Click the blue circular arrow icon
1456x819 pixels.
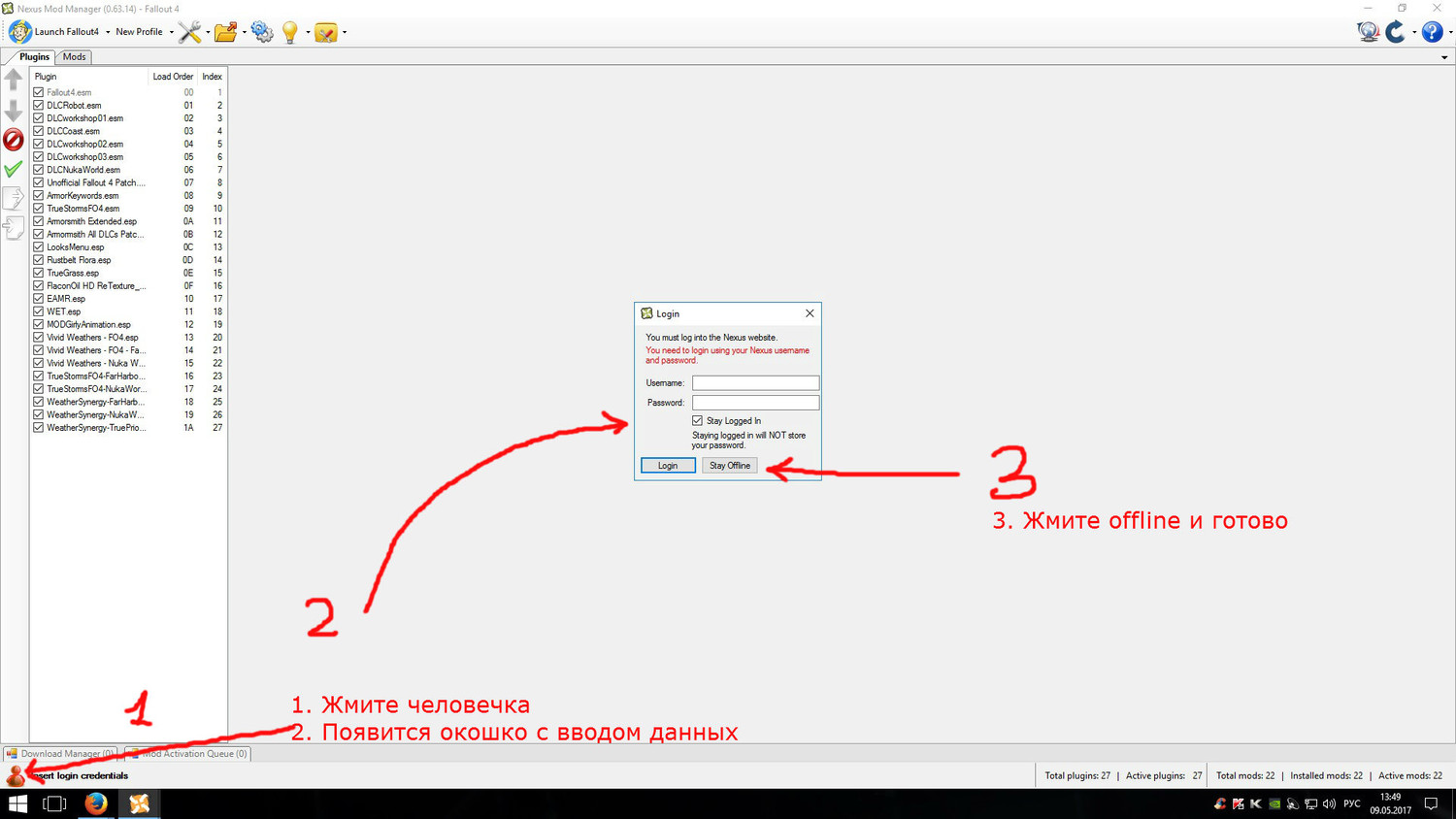tap(1396, 32)
